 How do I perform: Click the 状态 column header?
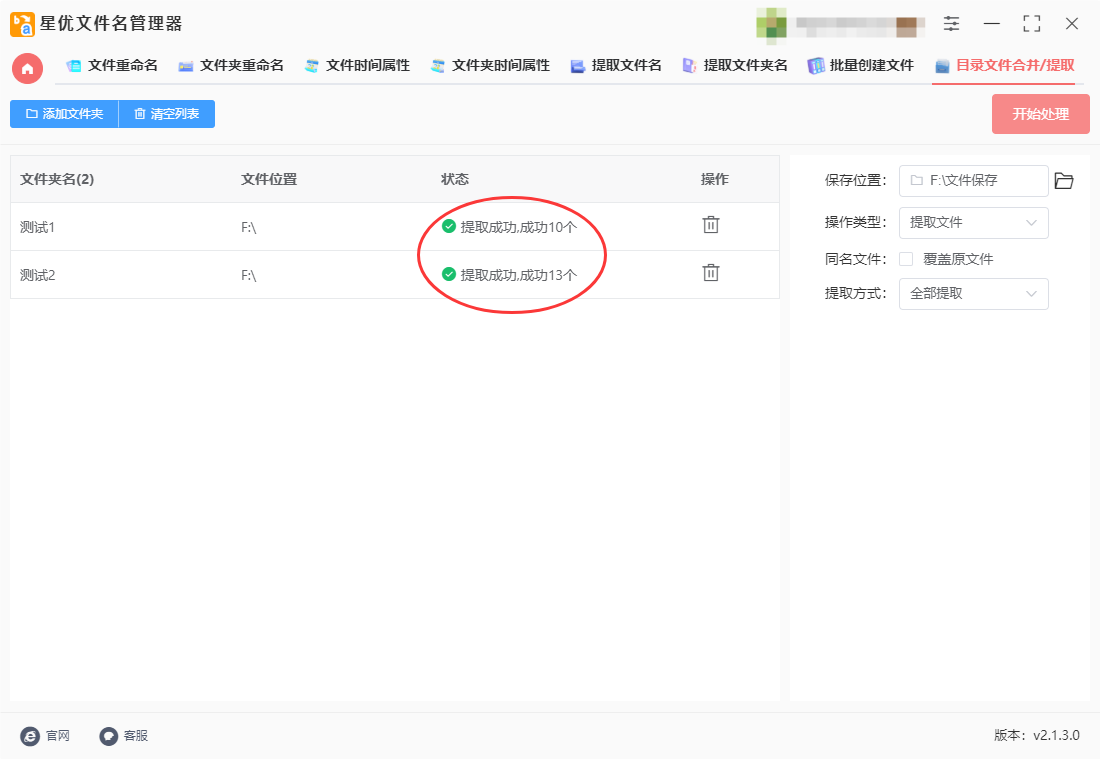coord(455,180)
